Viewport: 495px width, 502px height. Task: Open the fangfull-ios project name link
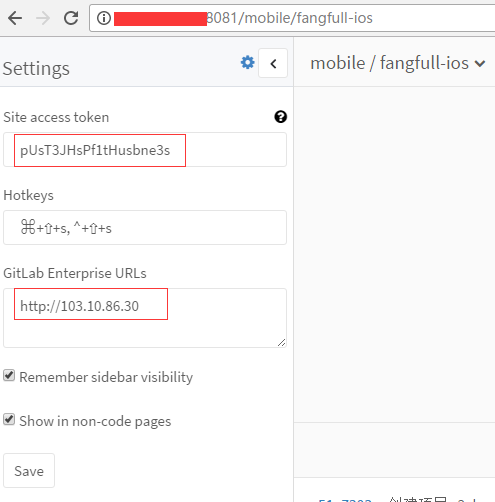click(424, 63)
